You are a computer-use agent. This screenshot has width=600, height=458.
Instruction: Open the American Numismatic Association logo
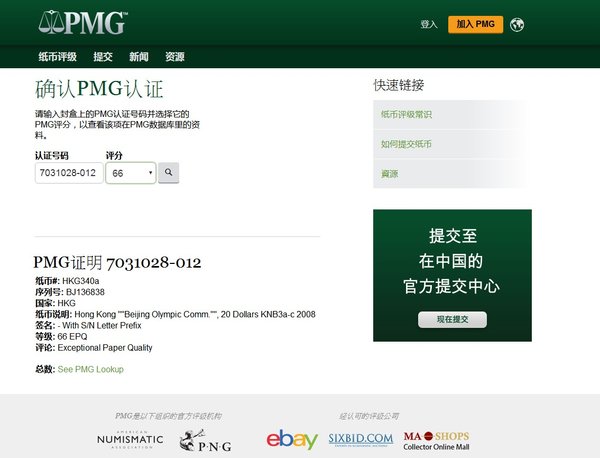pos(130,439)
